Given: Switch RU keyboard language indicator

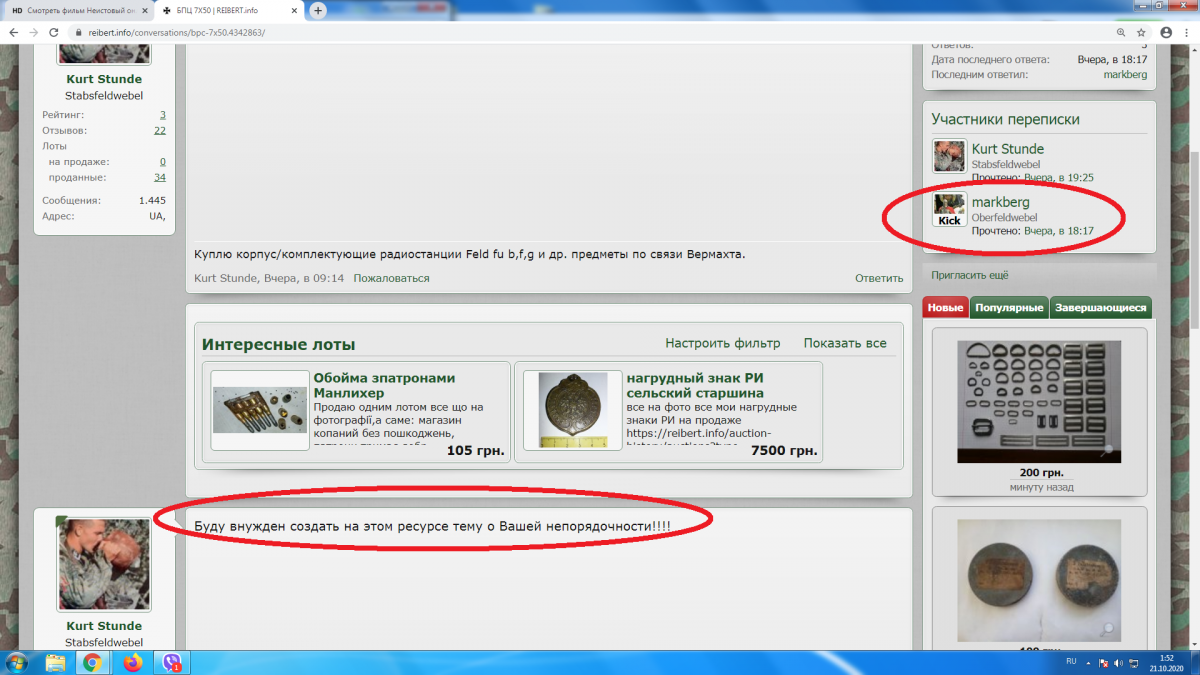Looking at the screenshot, I should coord(1069,662).
